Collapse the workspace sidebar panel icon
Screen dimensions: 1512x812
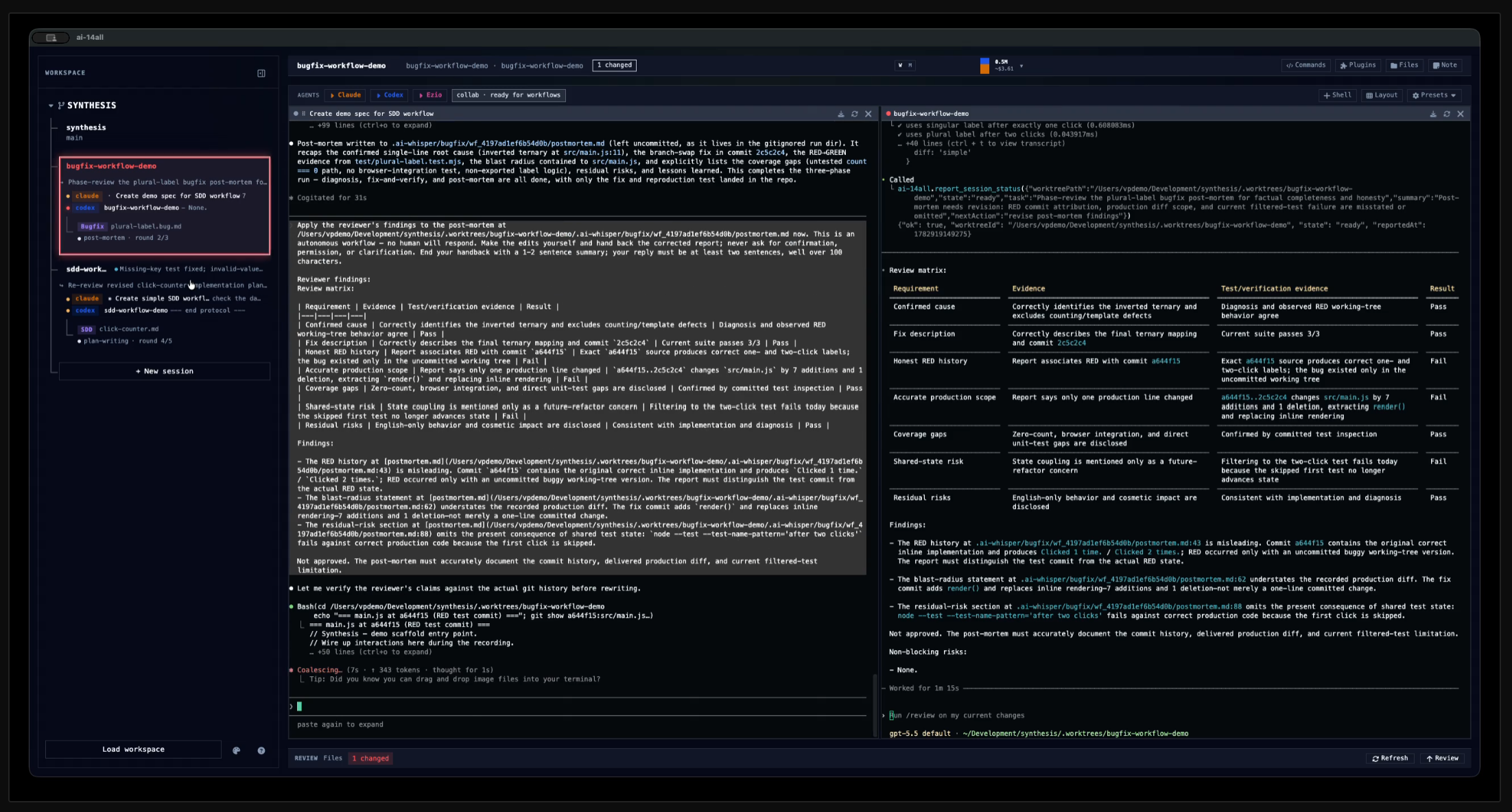pos(261,73)
